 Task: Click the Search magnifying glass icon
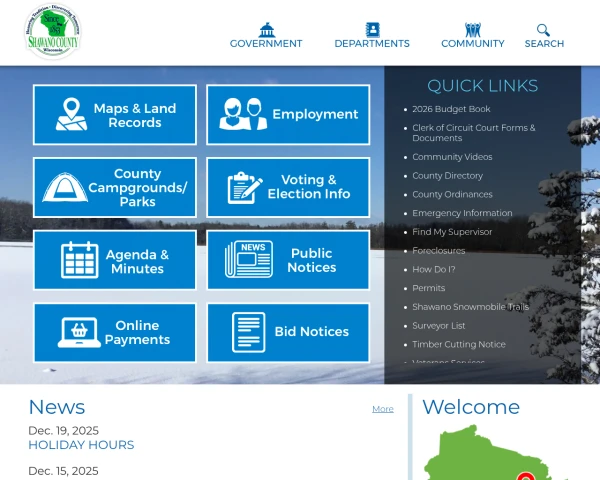click(543, 30)
